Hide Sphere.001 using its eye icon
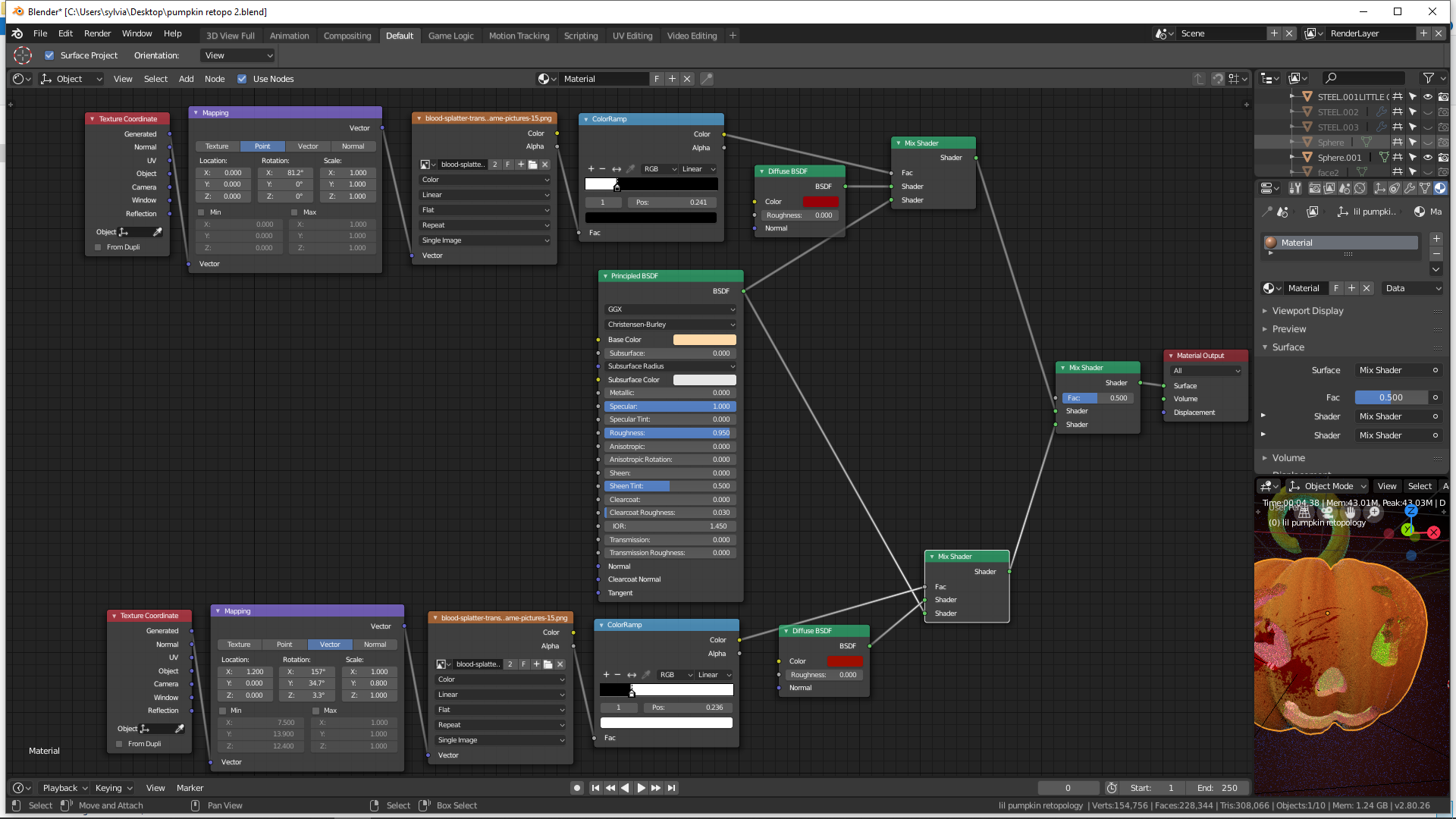Image resolution: width=1456 pixels, height=819 pixels. 1428,158
